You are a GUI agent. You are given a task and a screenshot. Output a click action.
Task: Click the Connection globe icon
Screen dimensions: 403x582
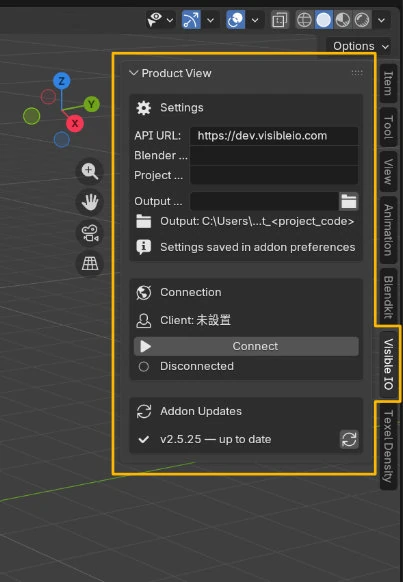[x=144, y=292]
